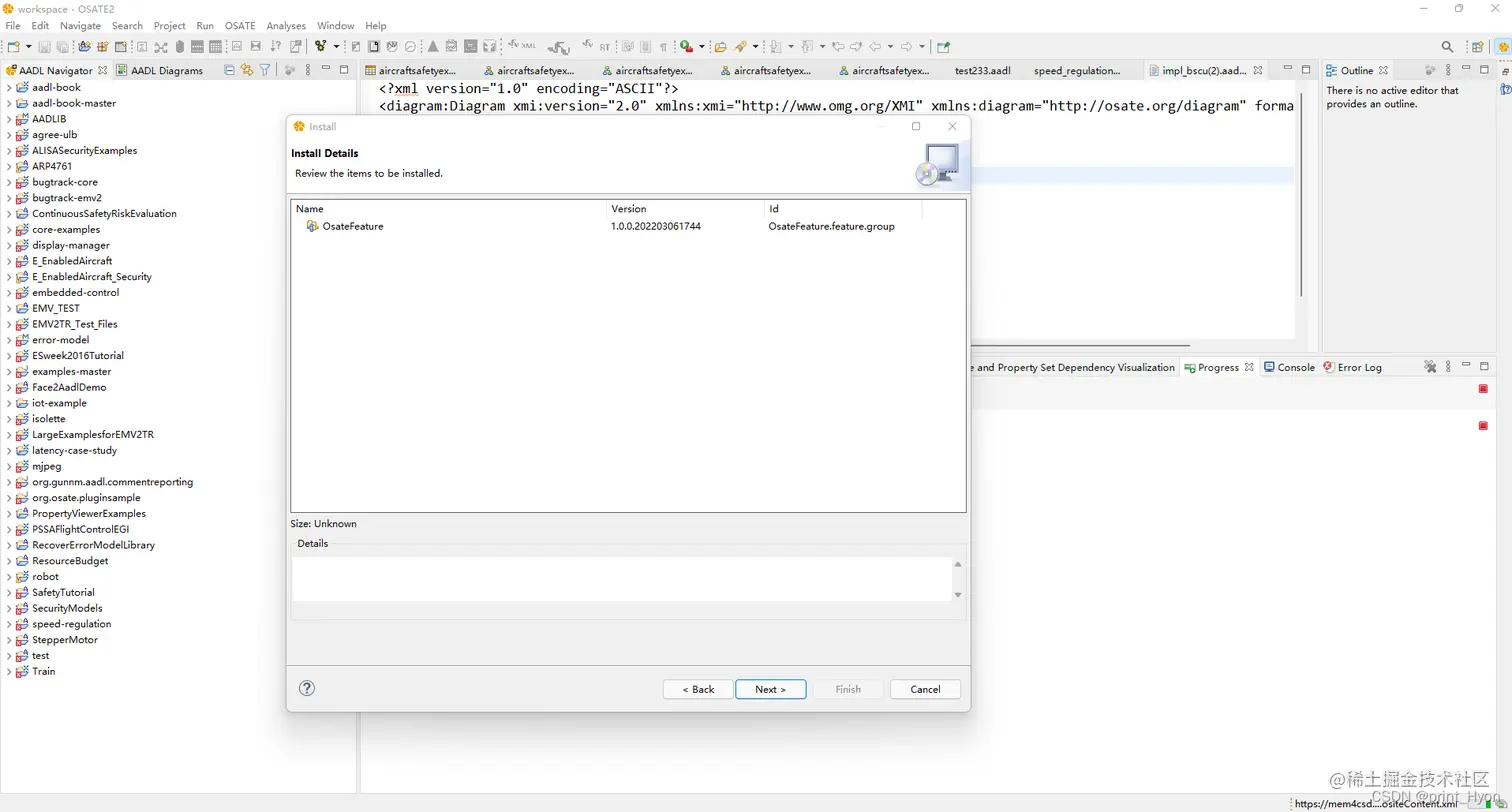Switch to the Error Log tab

1352,367
